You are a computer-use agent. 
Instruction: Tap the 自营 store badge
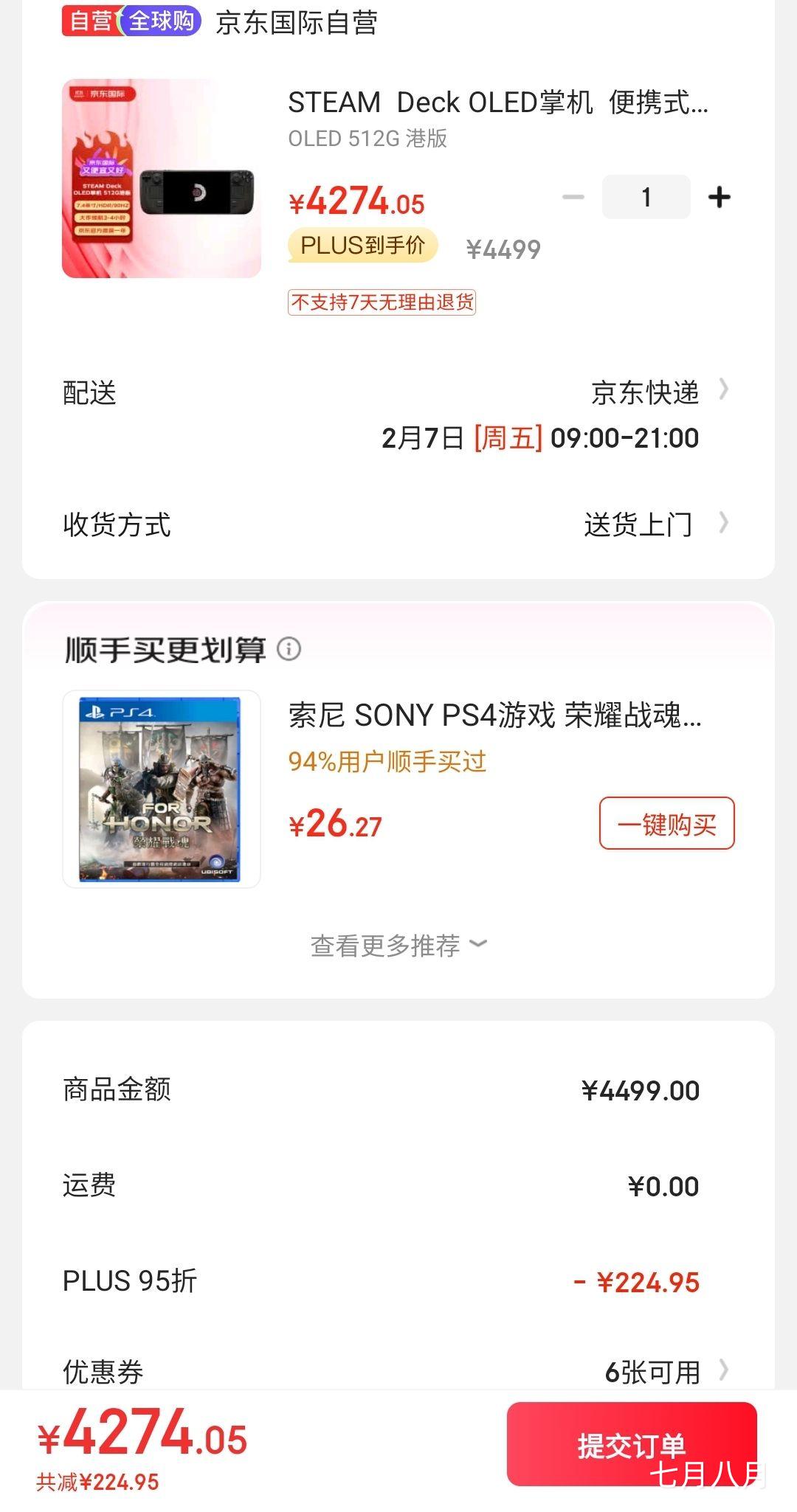89,21
